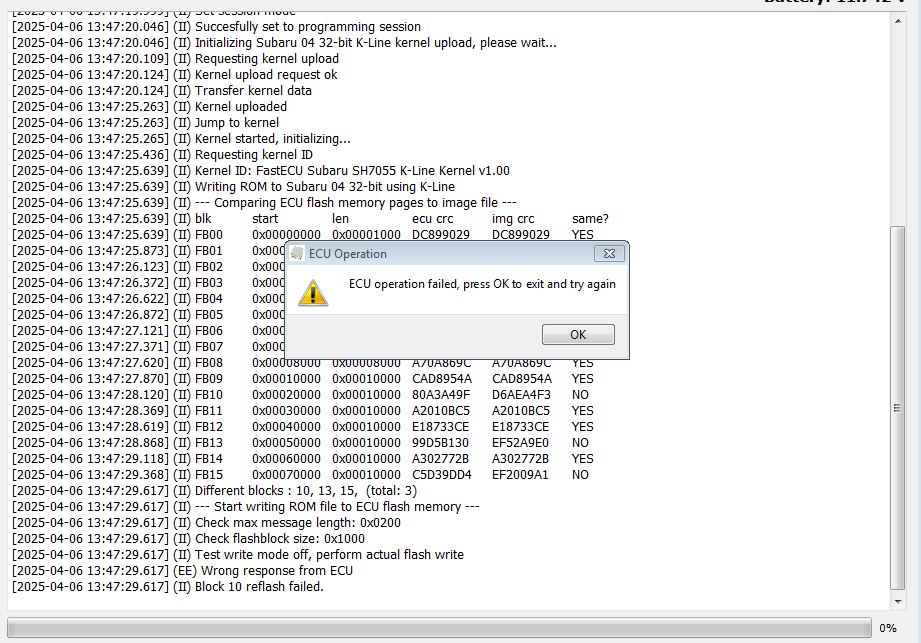Click the FB13 ecu crc value 99D5B130
921x643 pixels.
point(440,442)
